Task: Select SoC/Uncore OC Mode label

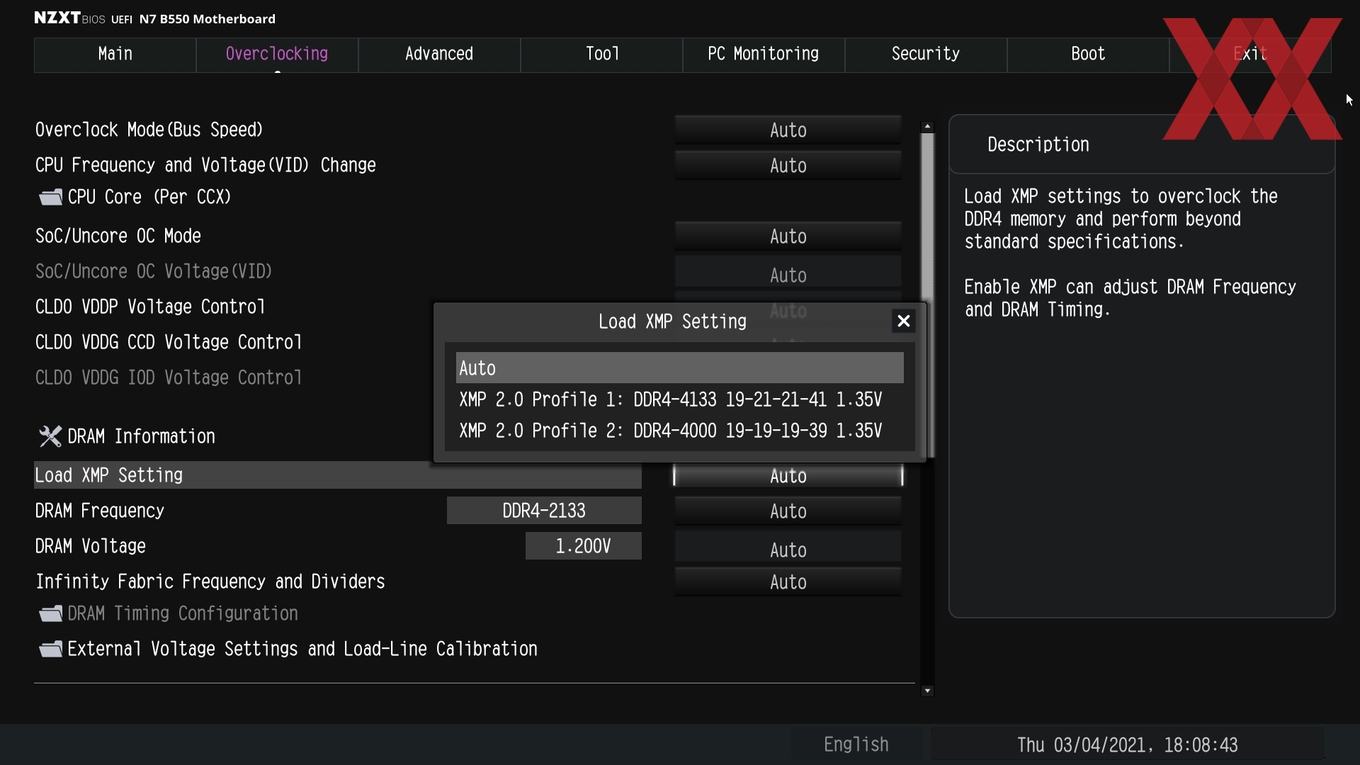Action: tap(118, 236)
